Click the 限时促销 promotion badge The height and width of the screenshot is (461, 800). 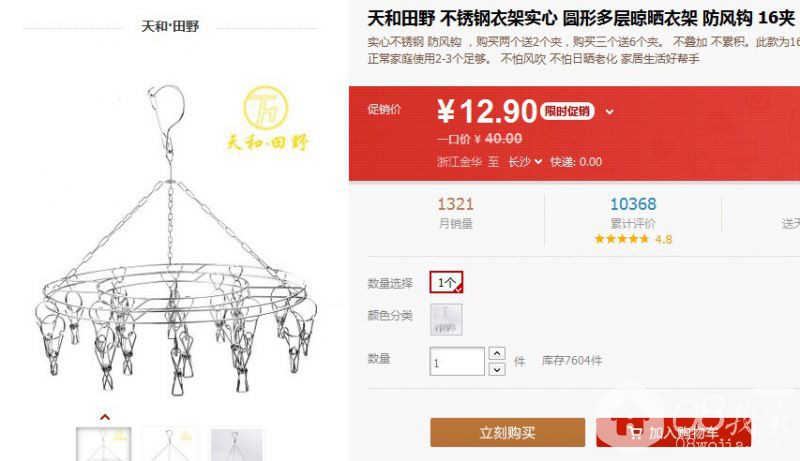[567, 111]
